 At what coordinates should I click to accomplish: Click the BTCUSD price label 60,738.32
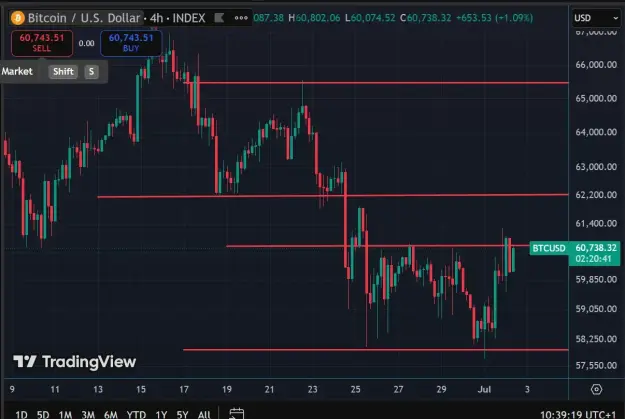point(575,253)
